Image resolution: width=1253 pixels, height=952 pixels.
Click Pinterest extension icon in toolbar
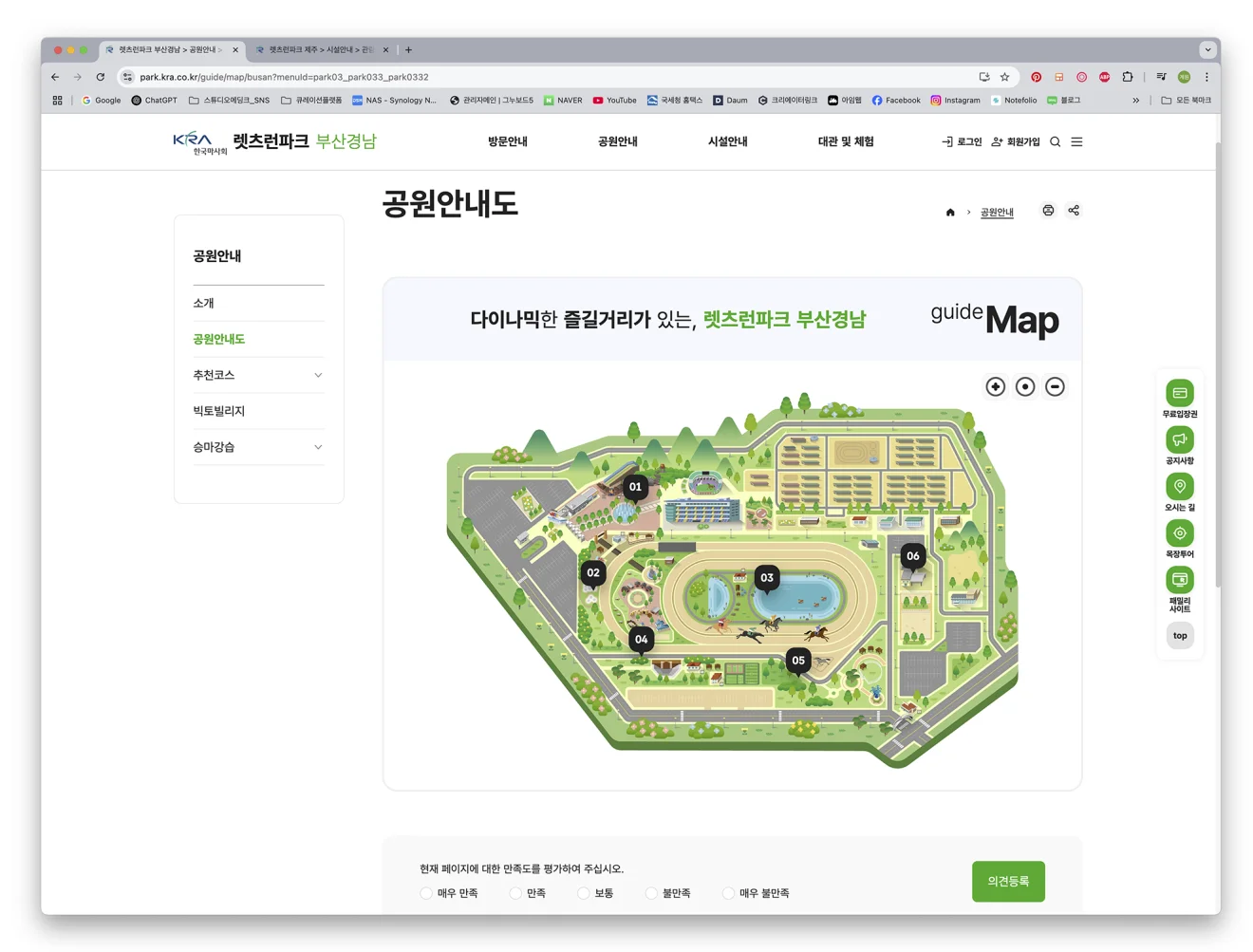[x=1036, y=77]
